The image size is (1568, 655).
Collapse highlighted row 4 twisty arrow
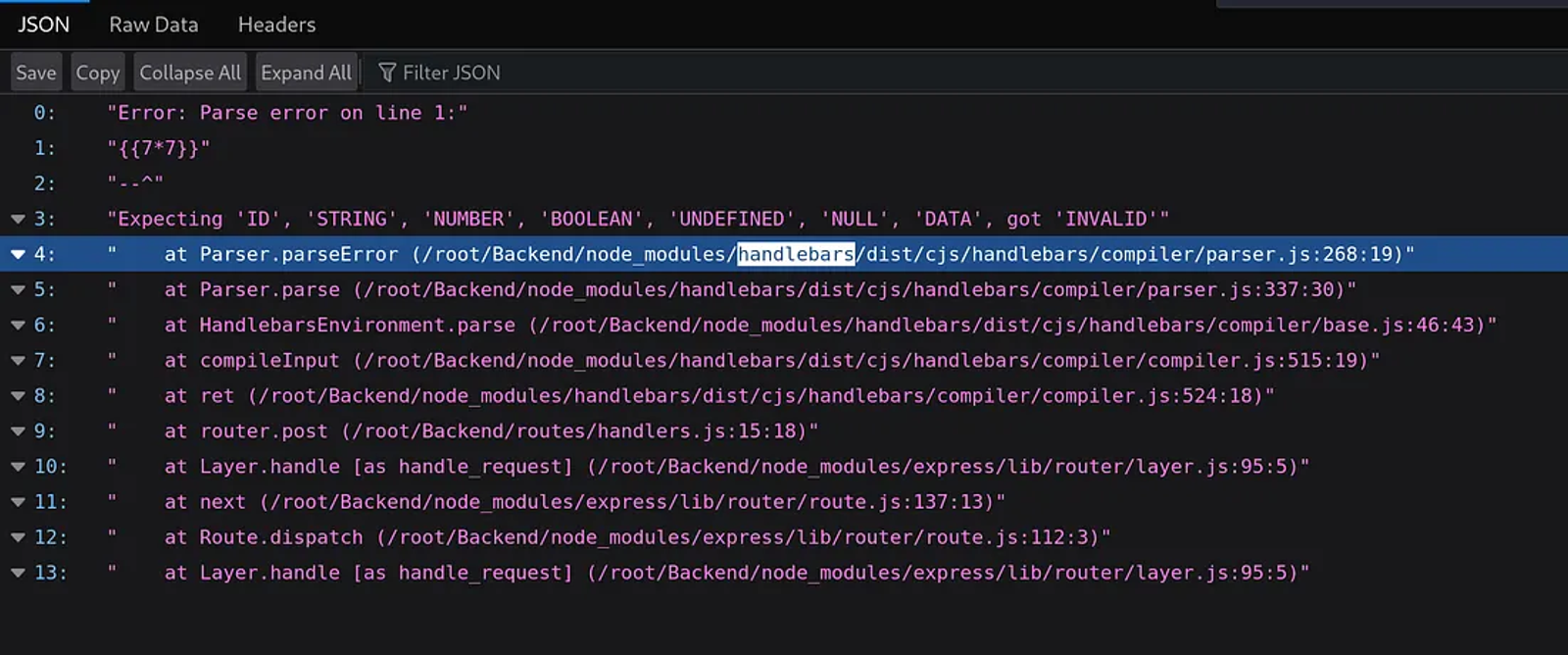pyautogui.click(x=18, y=254)
